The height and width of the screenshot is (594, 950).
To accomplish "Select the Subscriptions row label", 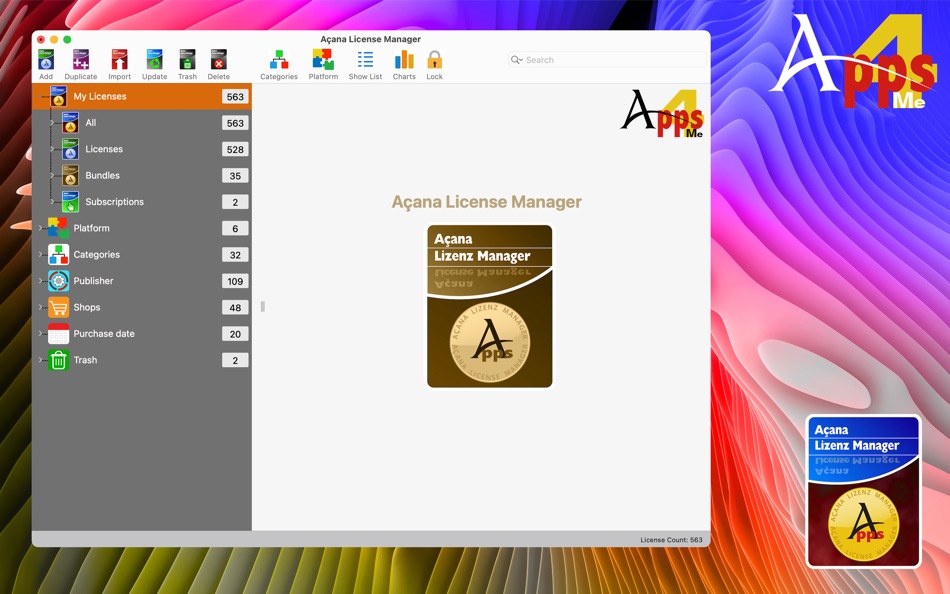I will click(115, 202).
